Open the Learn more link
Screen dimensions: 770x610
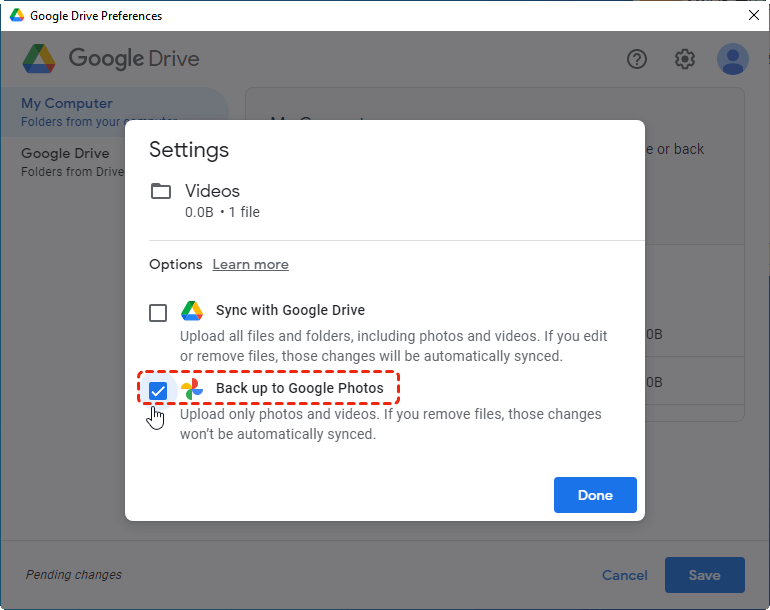click(x=250, y=265)
